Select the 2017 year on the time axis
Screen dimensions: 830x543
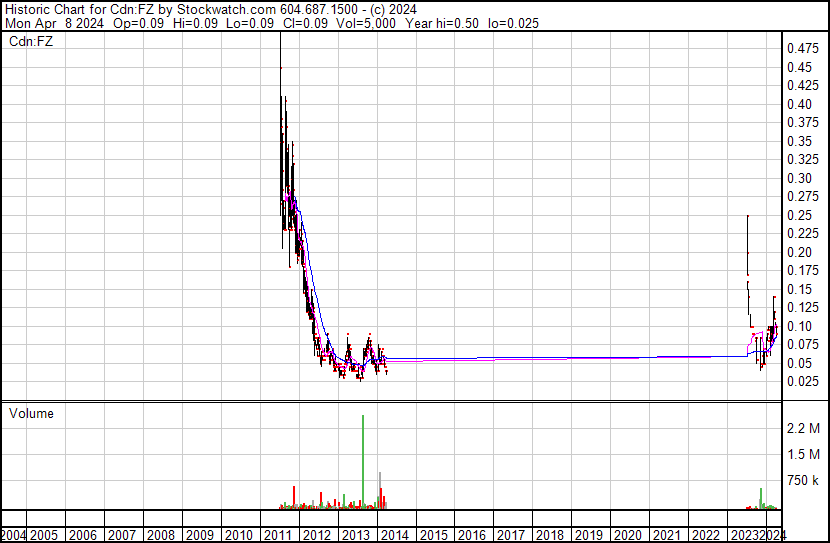tap(511, 536)
